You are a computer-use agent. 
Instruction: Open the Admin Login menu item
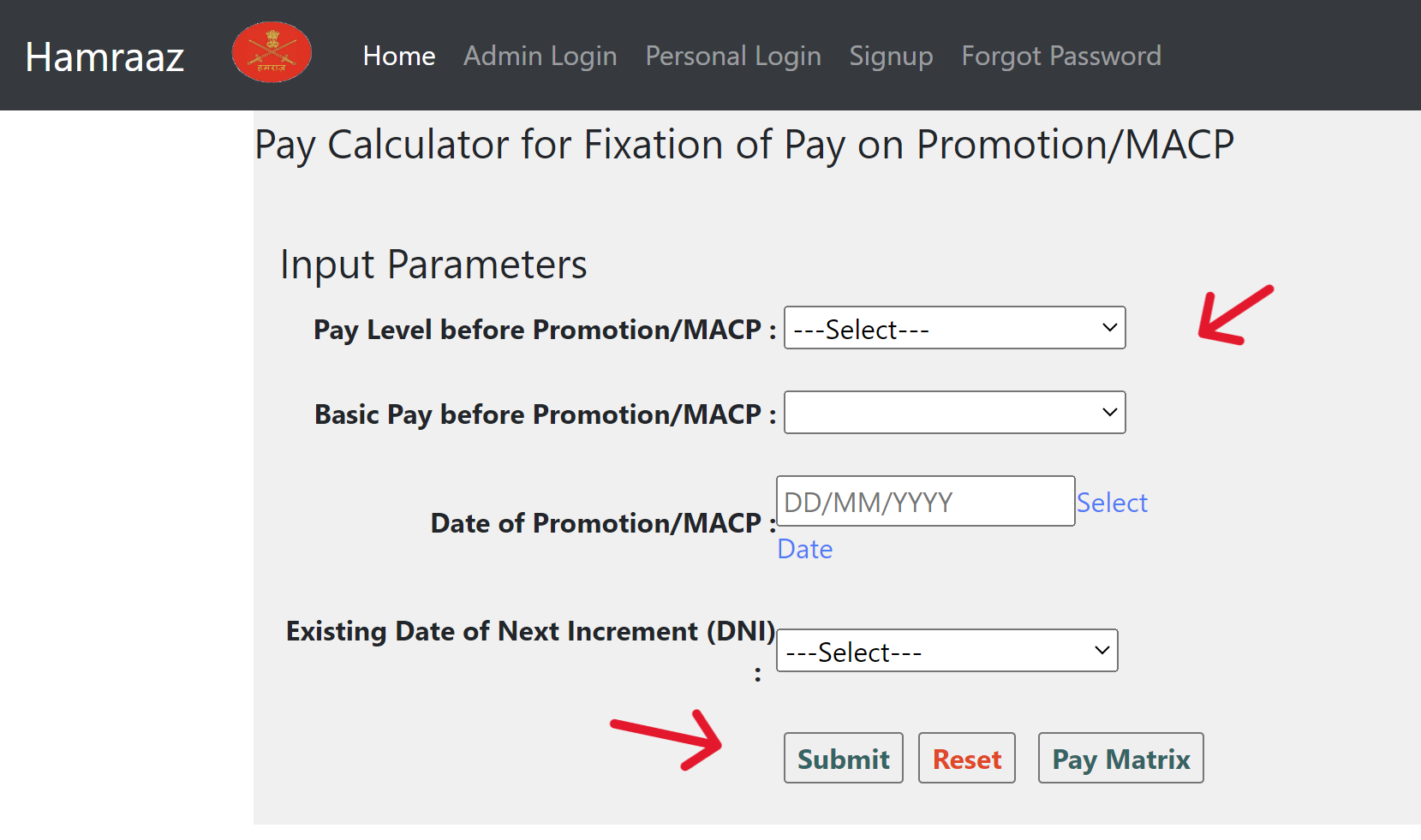coord(540,56)
